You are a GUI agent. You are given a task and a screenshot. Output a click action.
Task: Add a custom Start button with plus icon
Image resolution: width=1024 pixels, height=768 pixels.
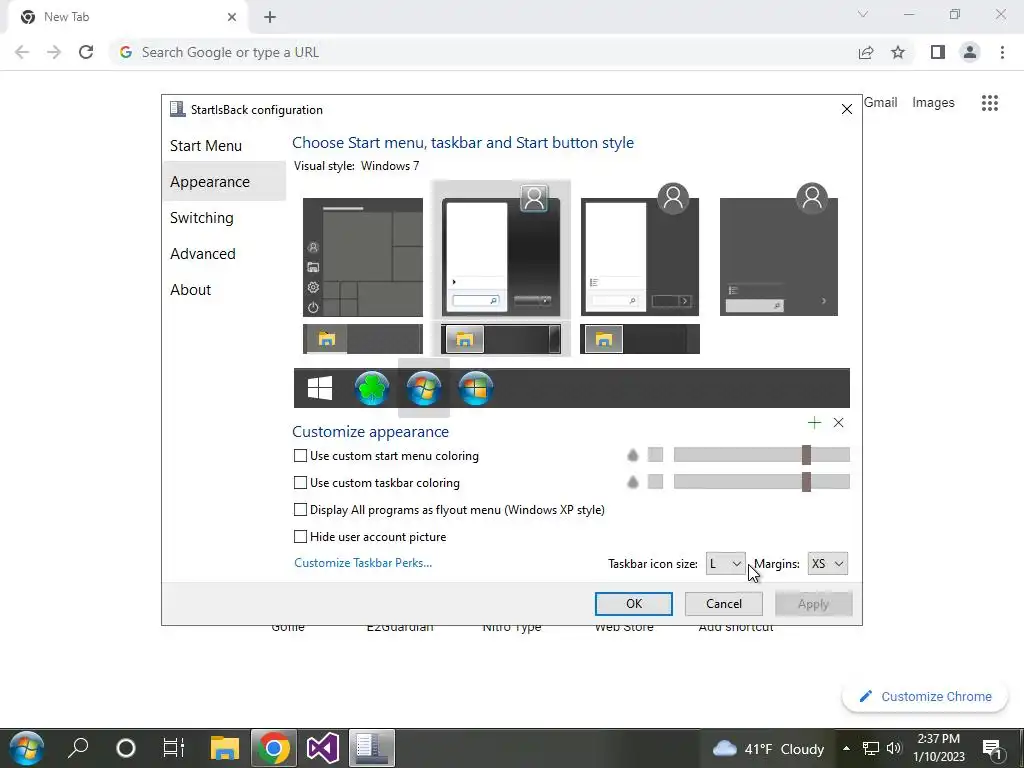(814, 423)
